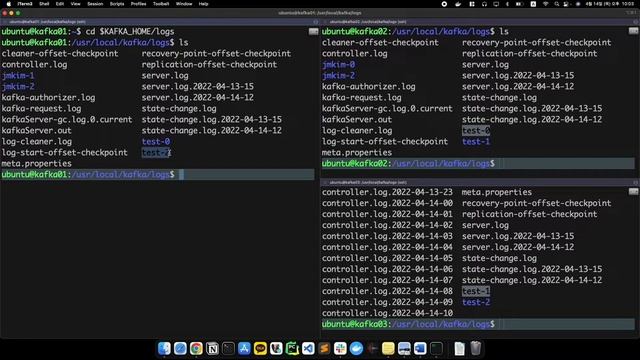Click the battery status icon in menu bar
Screen dimensions: 640x360
[x=519, y=4]
